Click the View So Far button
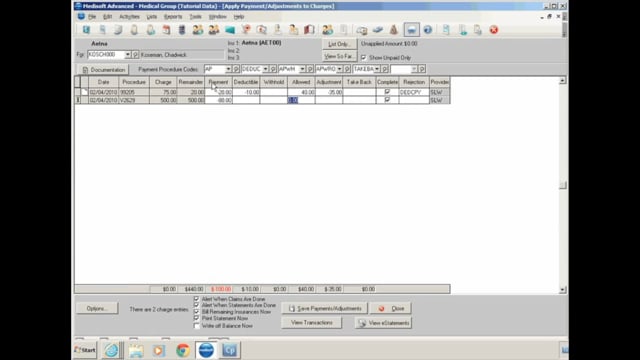 point(339,56)
